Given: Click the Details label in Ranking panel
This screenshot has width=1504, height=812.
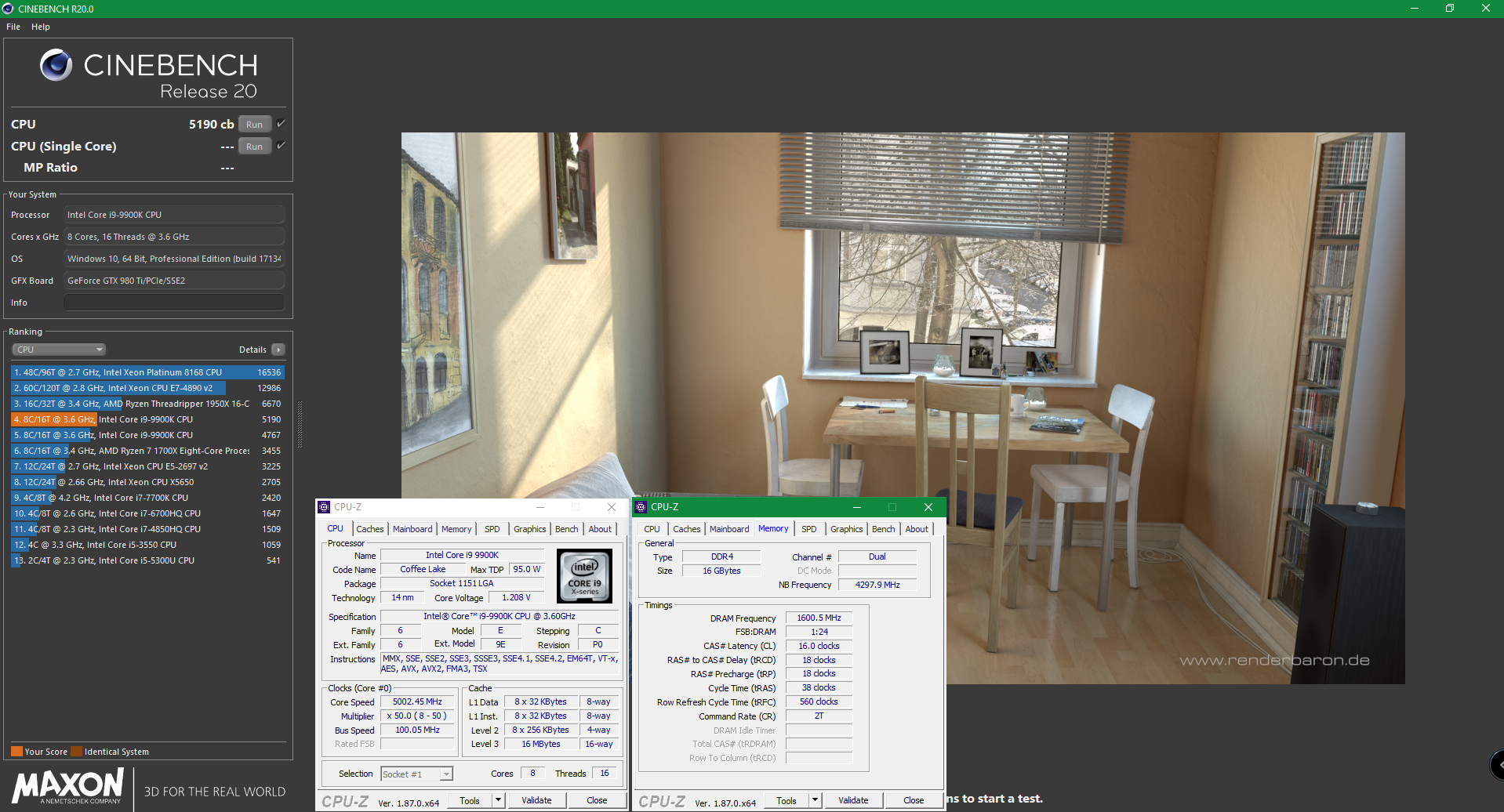Looking at the screenshot, I should [252, 350].
